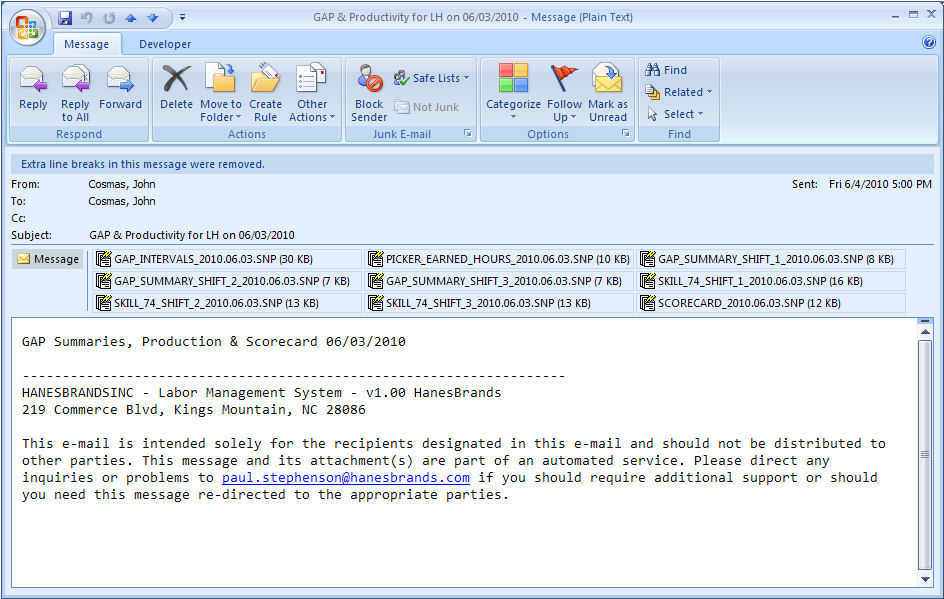This screenshot has width=944, height=599.
Task: Go to previous item with up arrow
Action: coord(131,18)
